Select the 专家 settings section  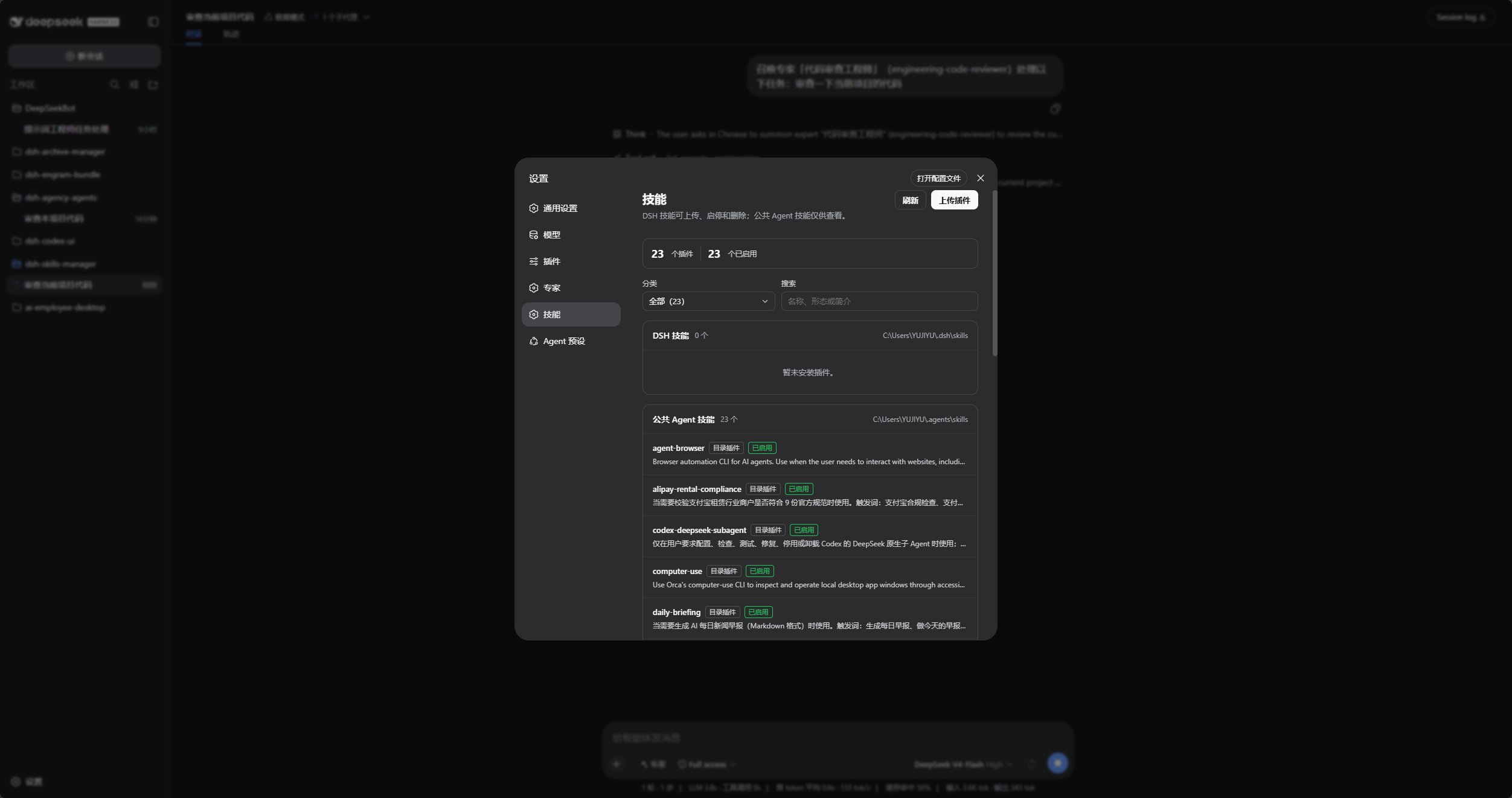(x=571, y=288)
